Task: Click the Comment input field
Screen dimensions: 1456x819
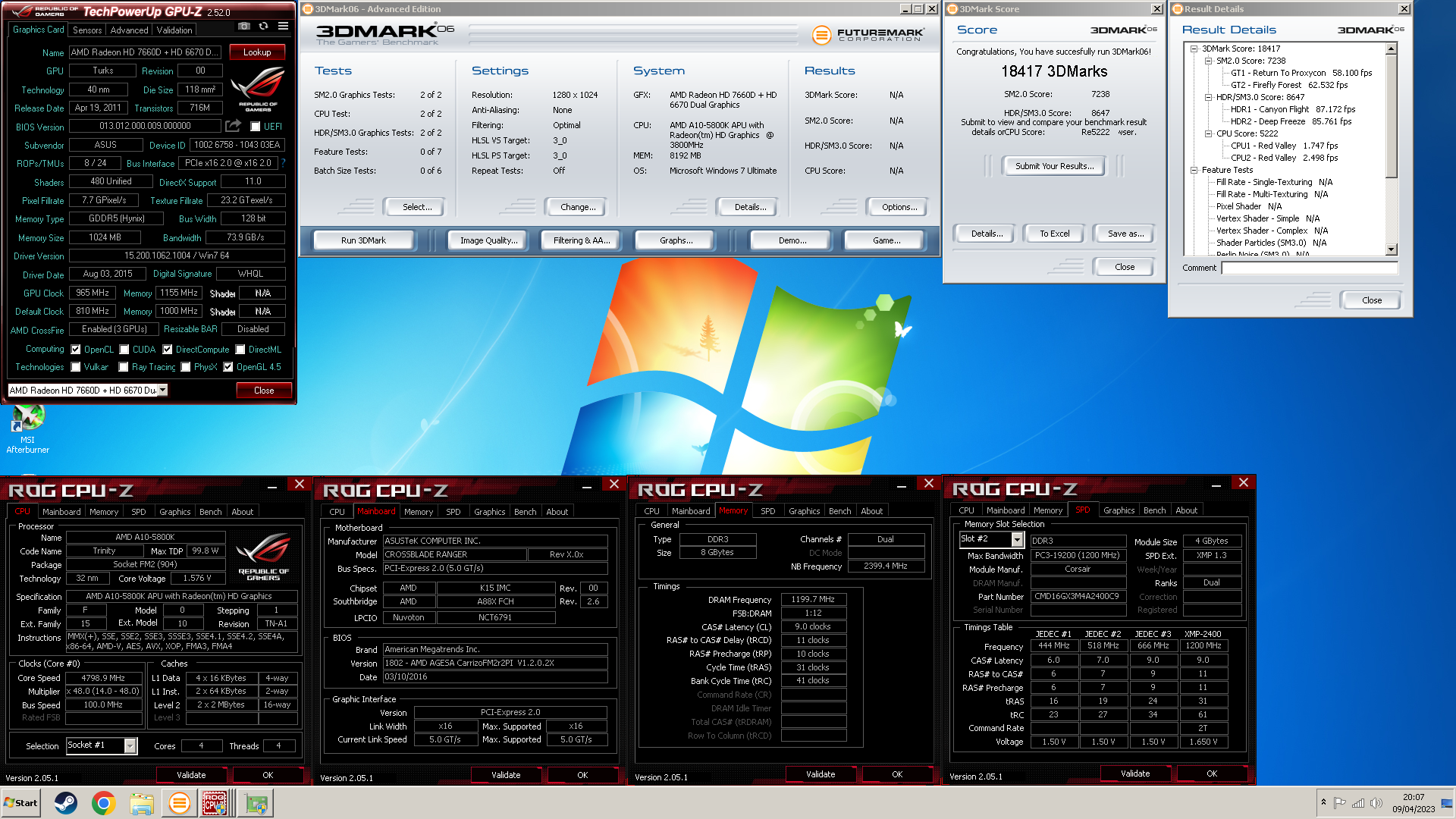Action: (1310, 268)
